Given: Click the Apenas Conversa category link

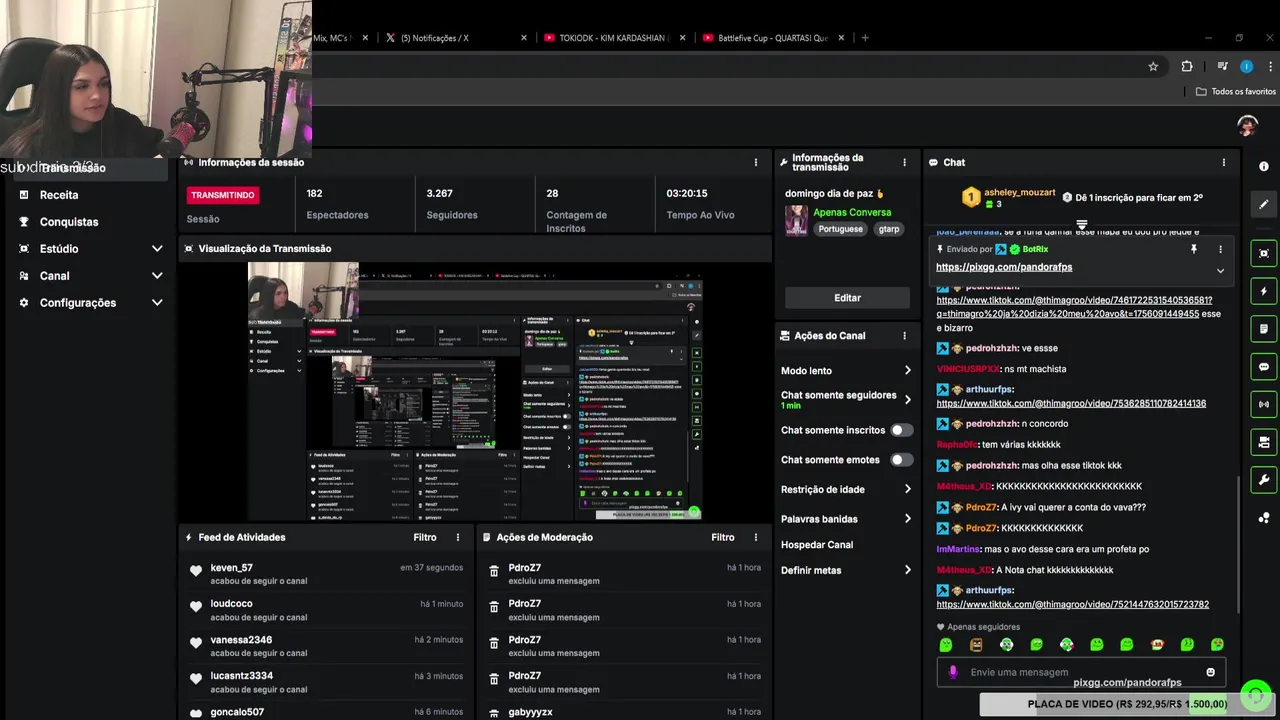Looking at the screenshot, I should coord(852,212).
